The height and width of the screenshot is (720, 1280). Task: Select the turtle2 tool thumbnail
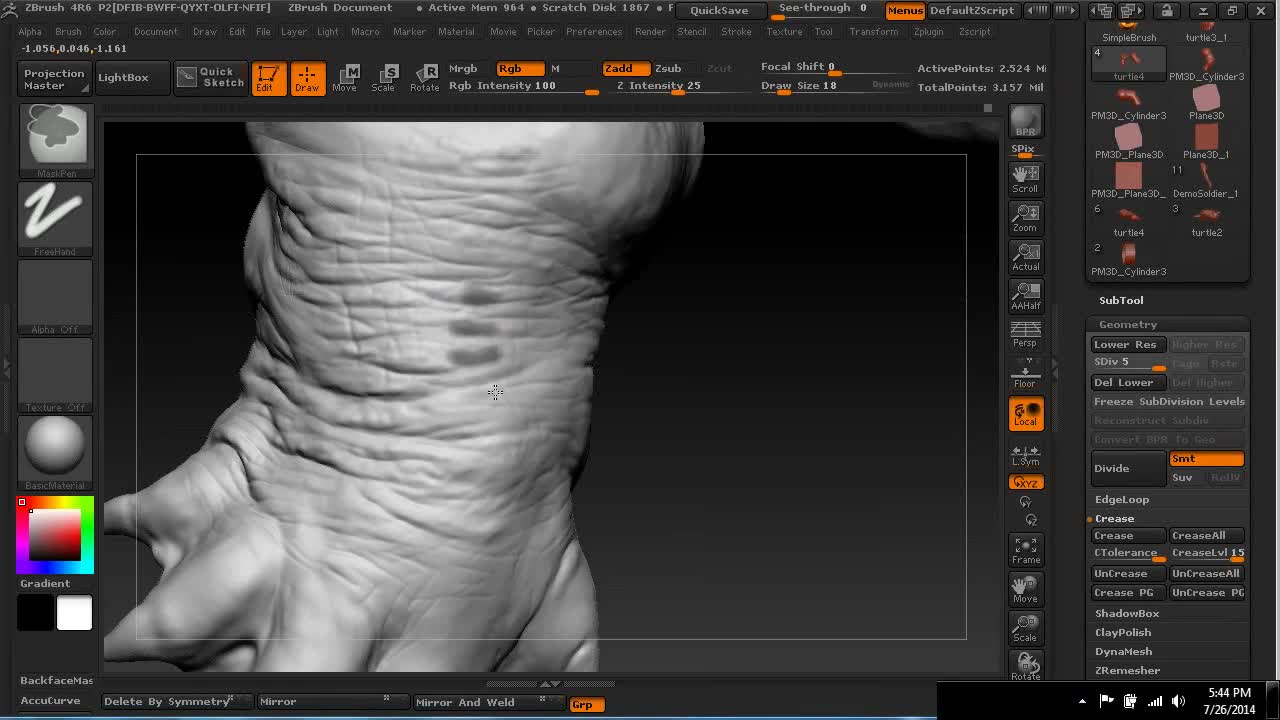1206,219
